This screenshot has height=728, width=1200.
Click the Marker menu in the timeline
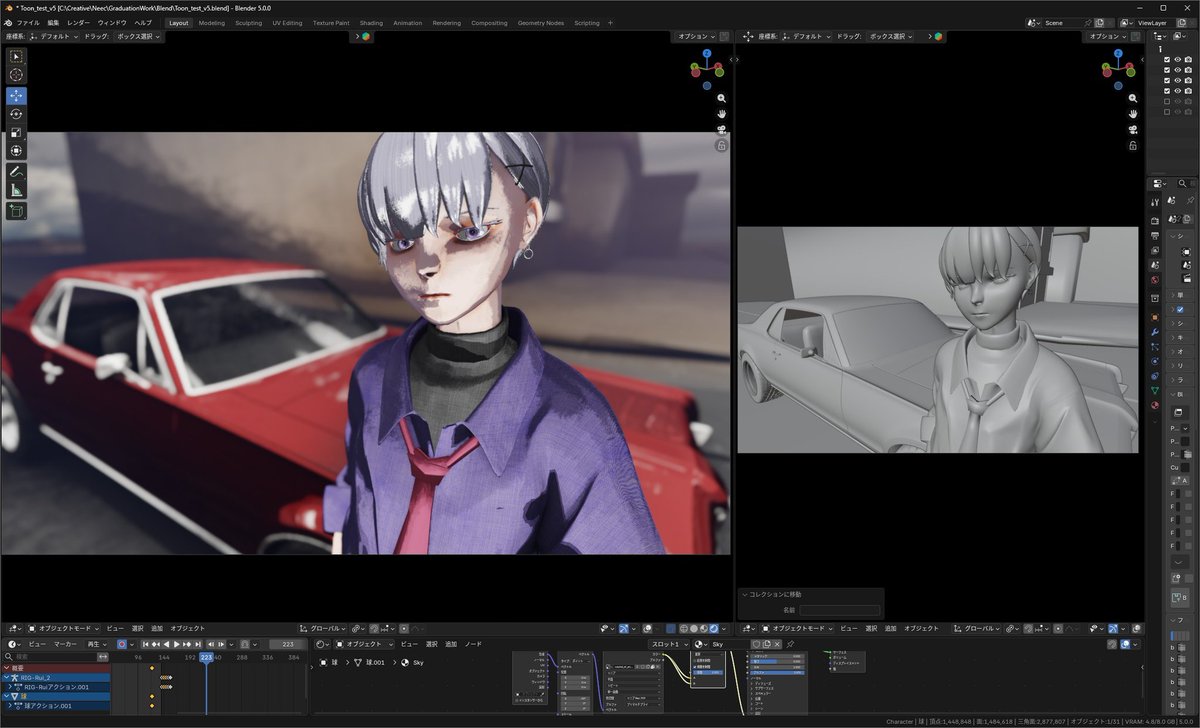point(65,645)
